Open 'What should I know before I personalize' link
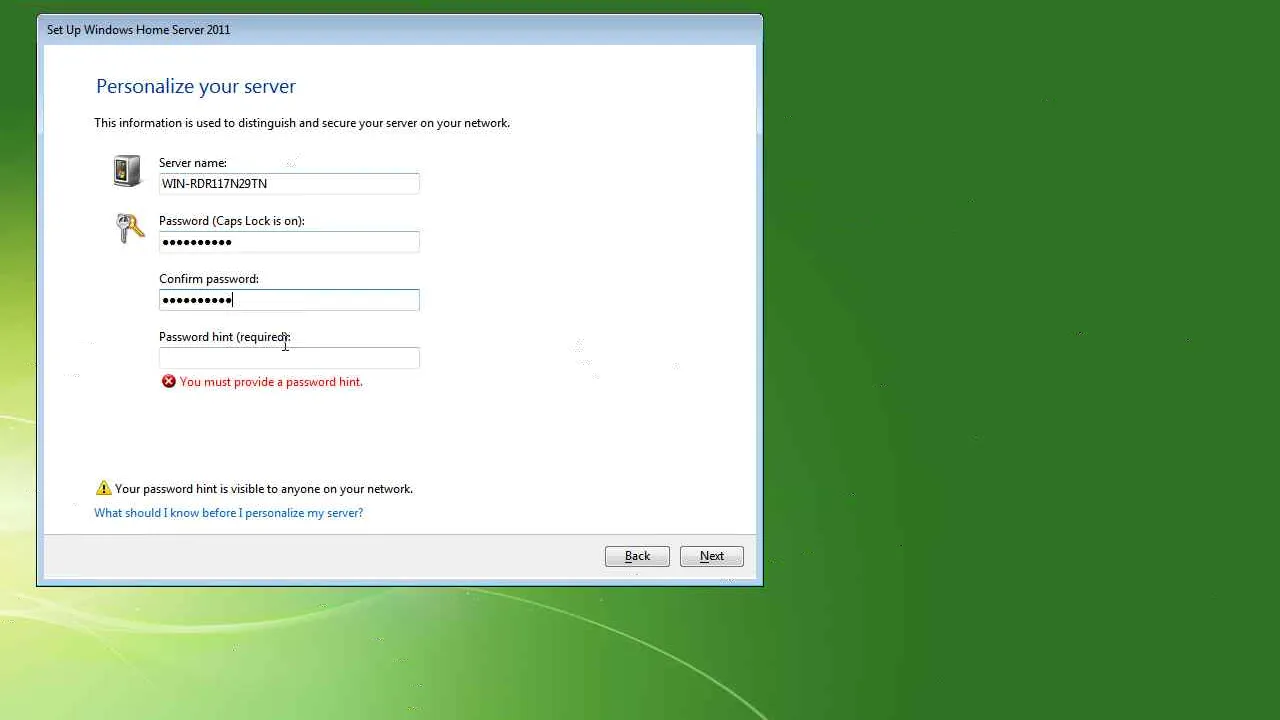 228,513
